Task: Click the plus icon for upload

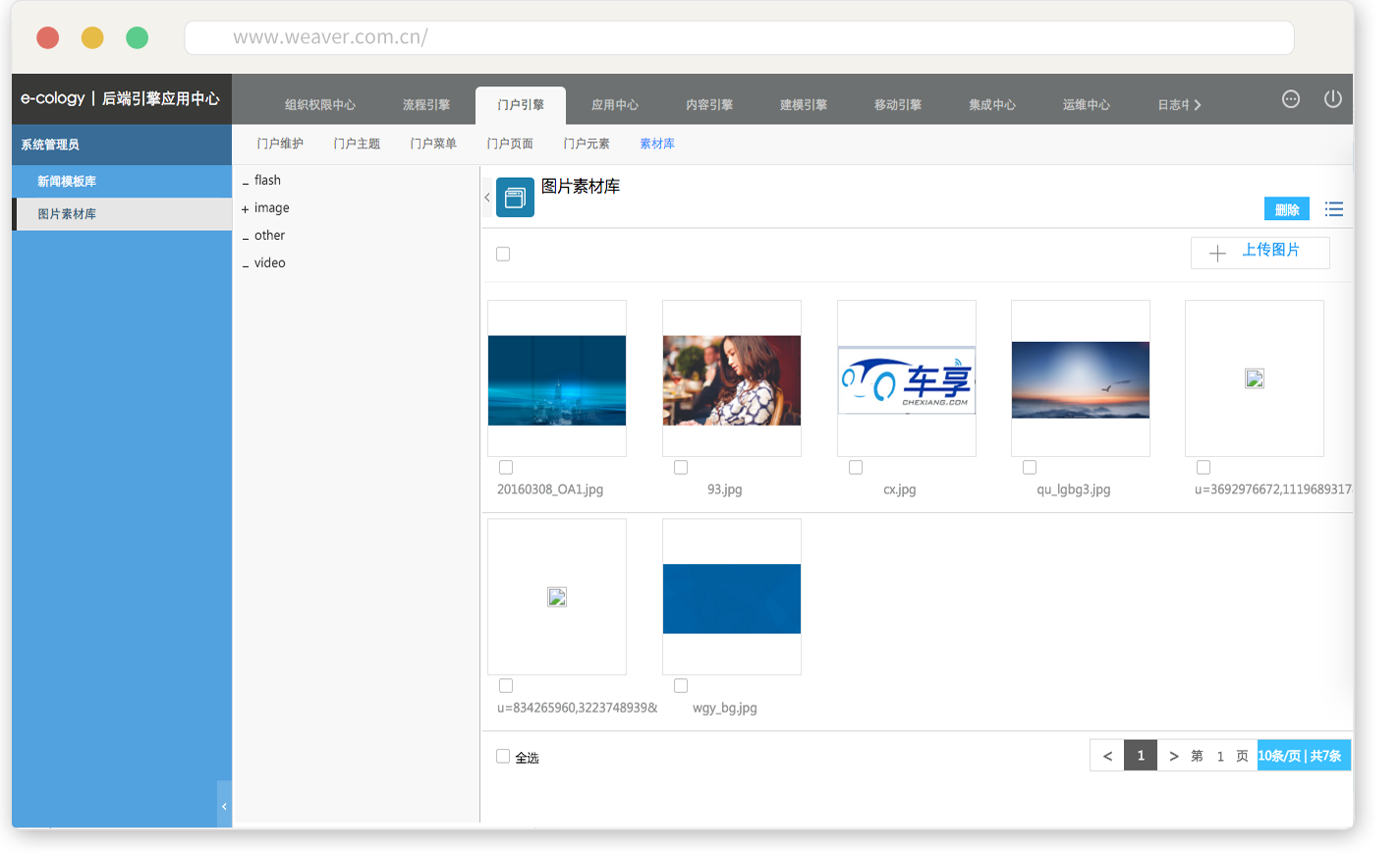Action: tap(1217, 254)
